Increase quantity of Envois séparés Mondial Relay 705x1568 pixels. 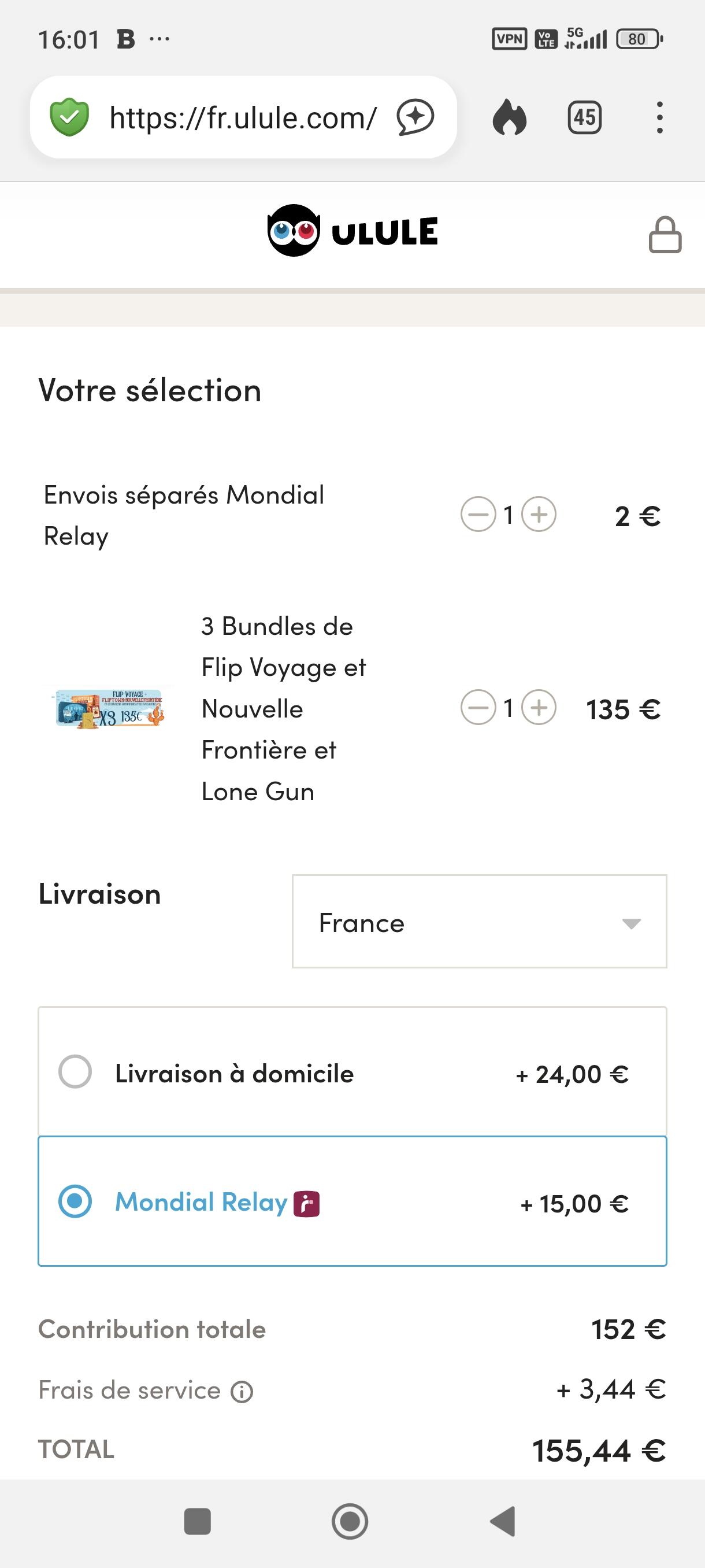(539, 515)
